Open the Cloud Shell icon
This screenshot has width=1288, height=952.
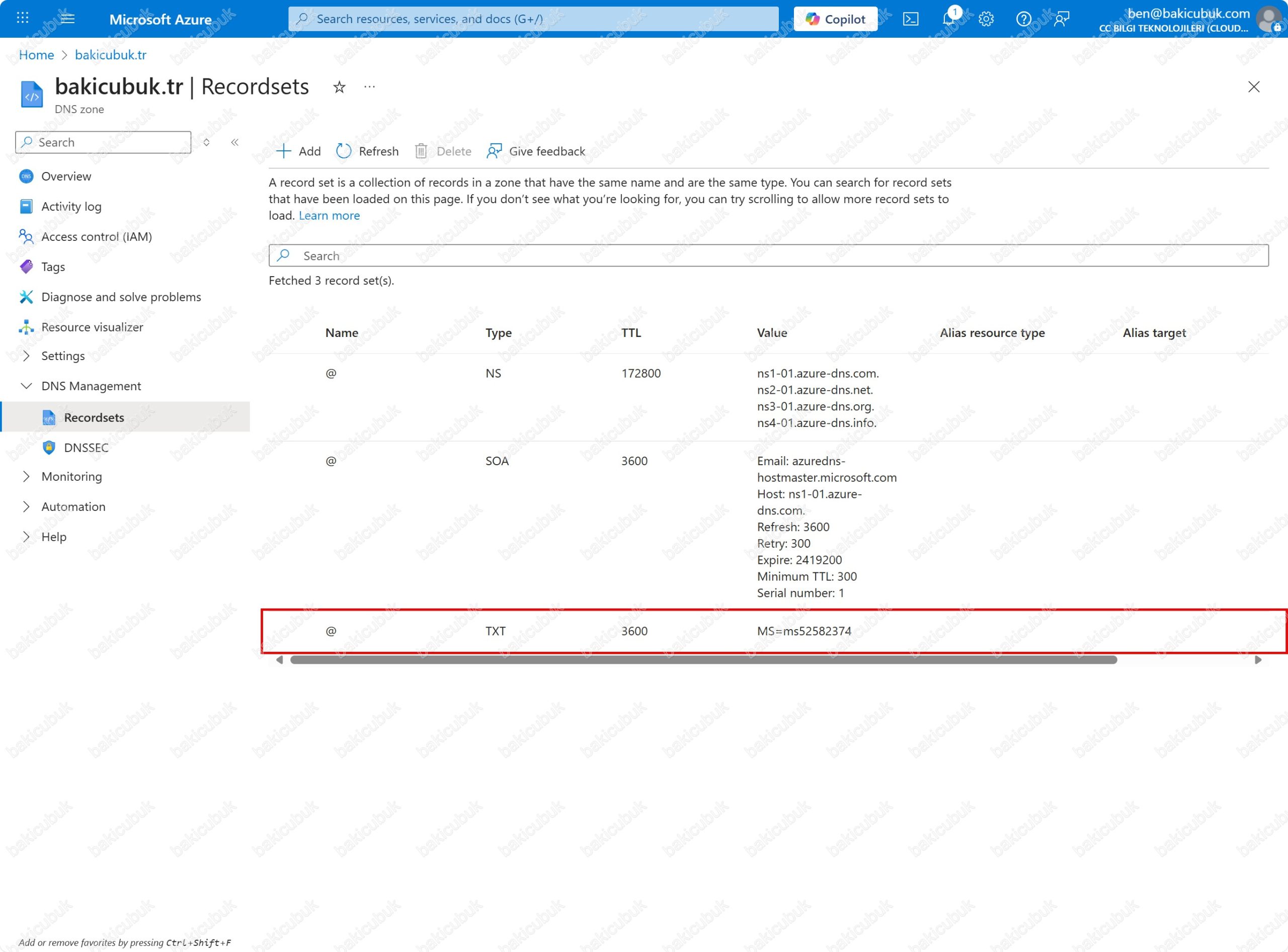point(910,19)
